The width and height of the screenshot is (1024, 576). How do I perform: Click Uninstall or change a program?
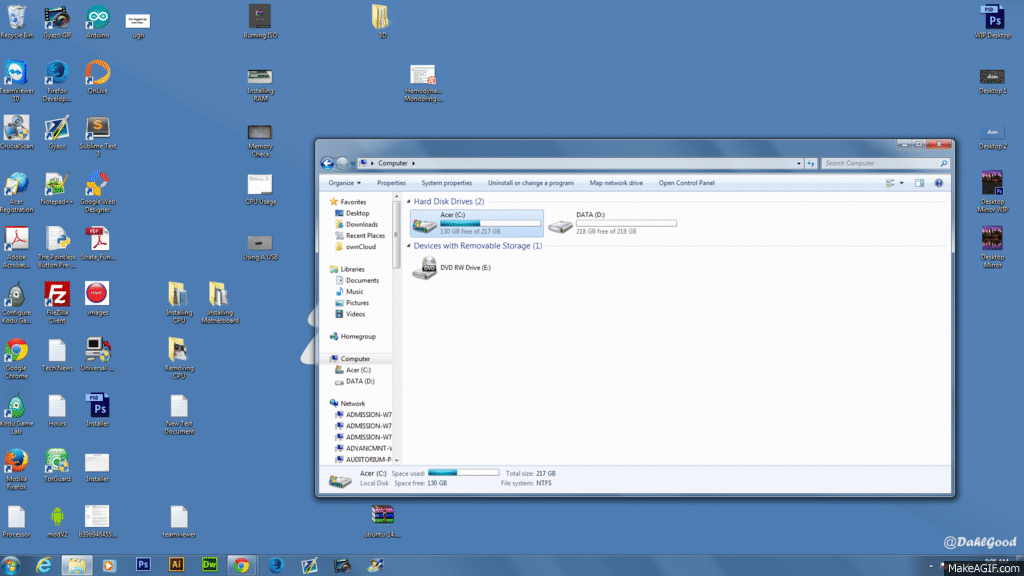530,183
